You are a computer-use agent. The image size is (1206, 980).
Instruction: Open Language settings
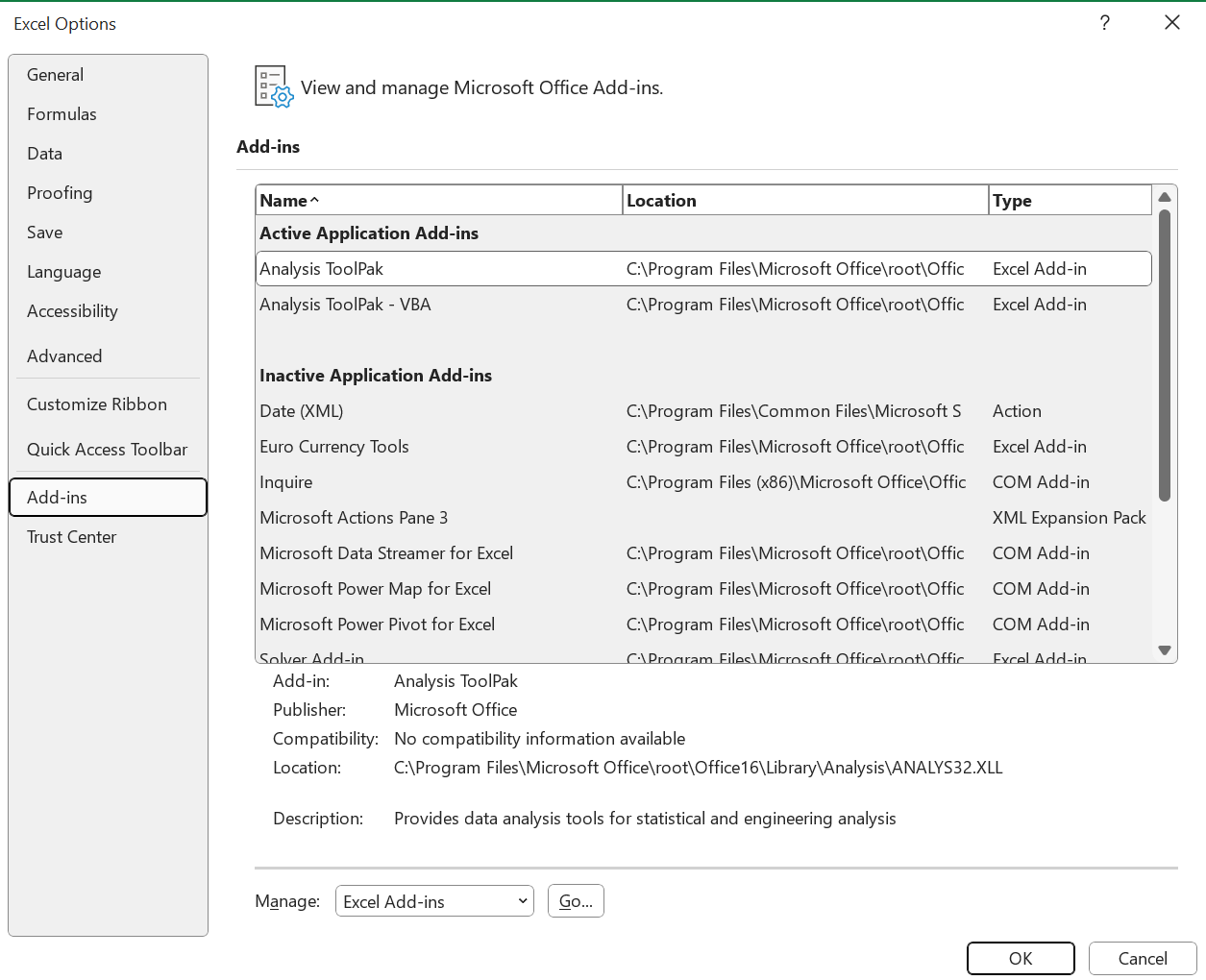[x=108, y=272]
